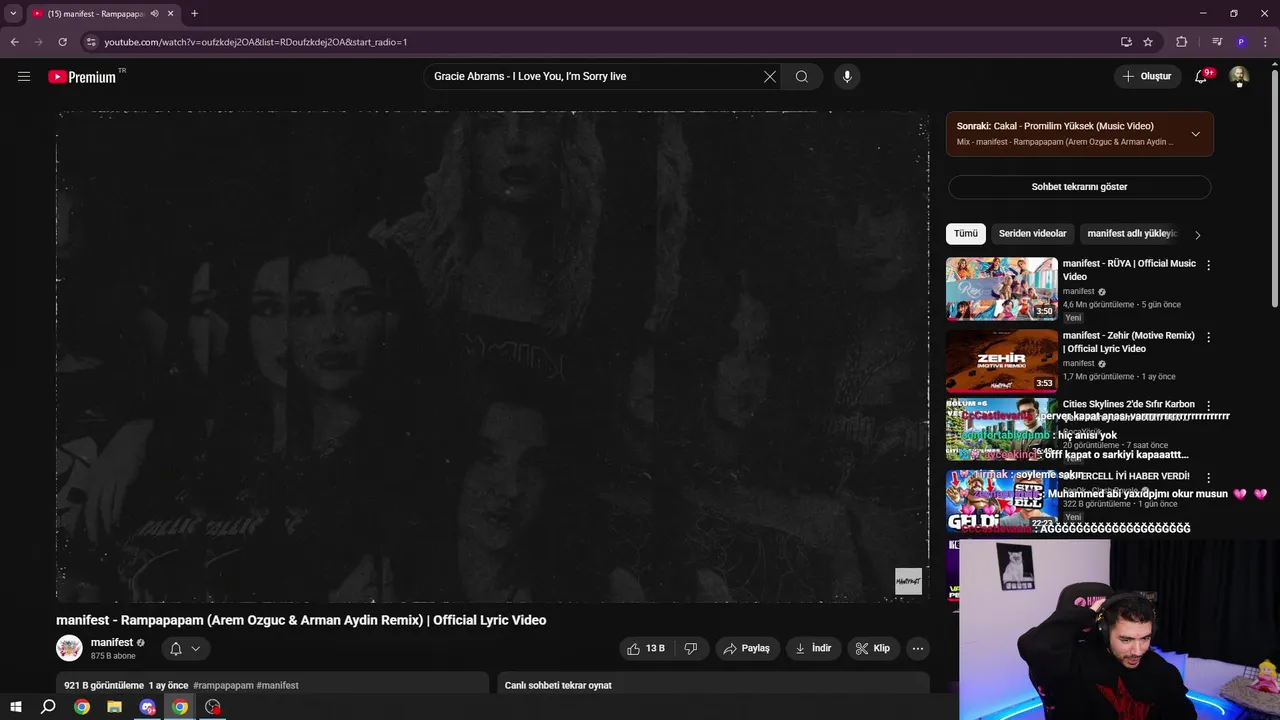
Task: Click the Sohbet tekrarını göster button
Action: coord(1079,187)
